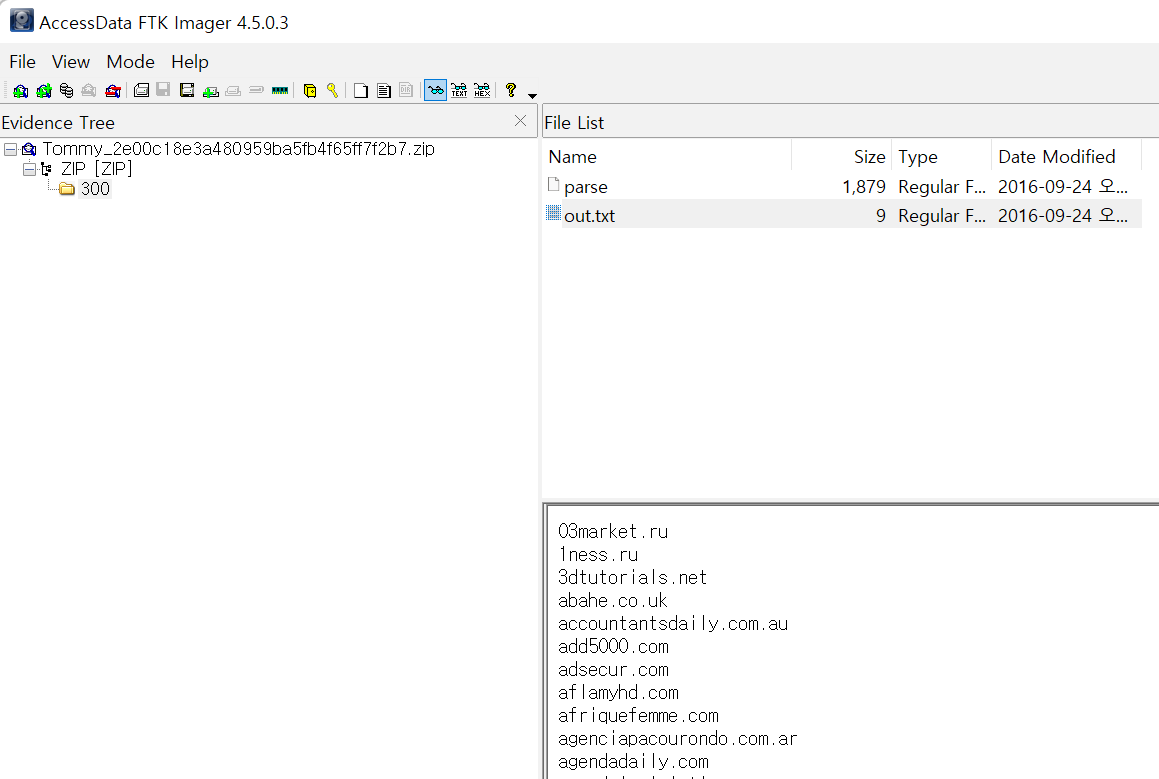Select the Tommy zip evidence item

[238, 149]
